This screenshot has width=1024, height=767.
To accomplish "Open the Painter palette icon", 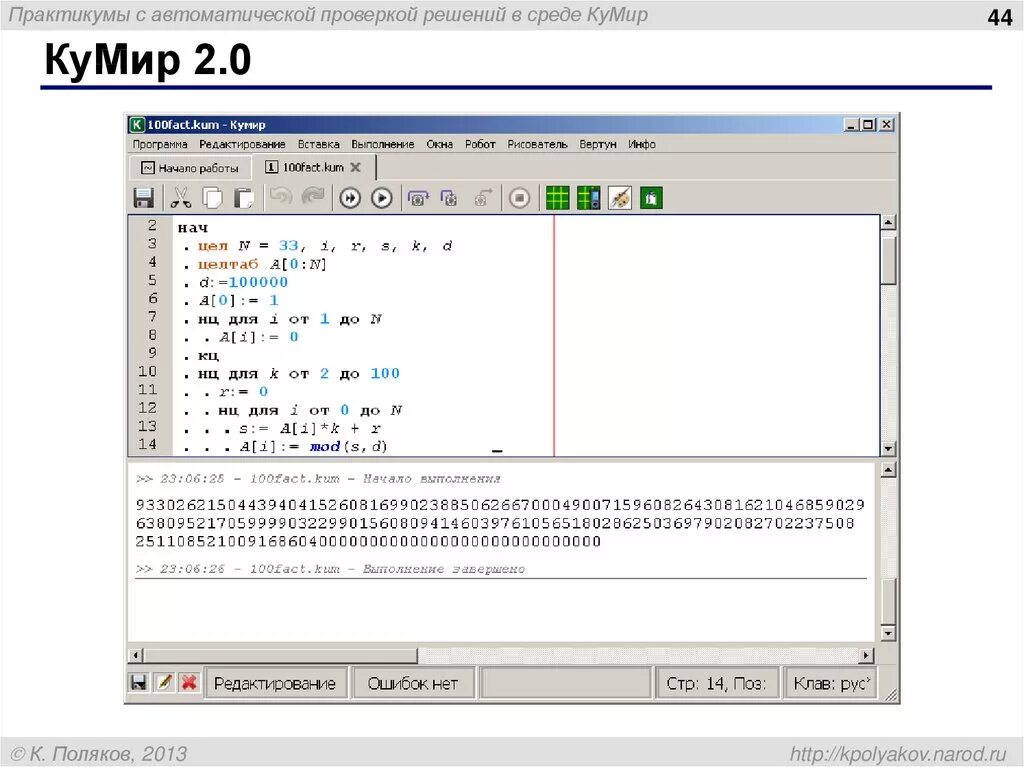I will click(620, 198).
